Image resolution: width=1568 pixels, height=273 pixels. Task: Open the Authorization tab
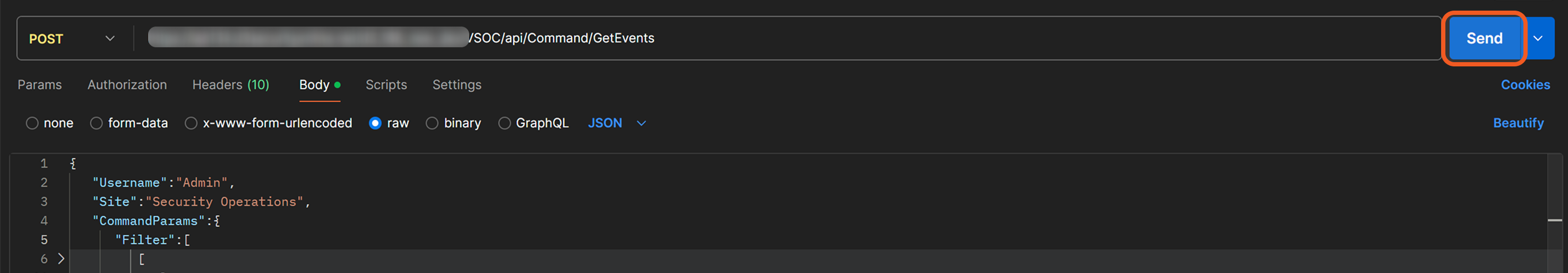pyautogui.click(x=127, y=84)
